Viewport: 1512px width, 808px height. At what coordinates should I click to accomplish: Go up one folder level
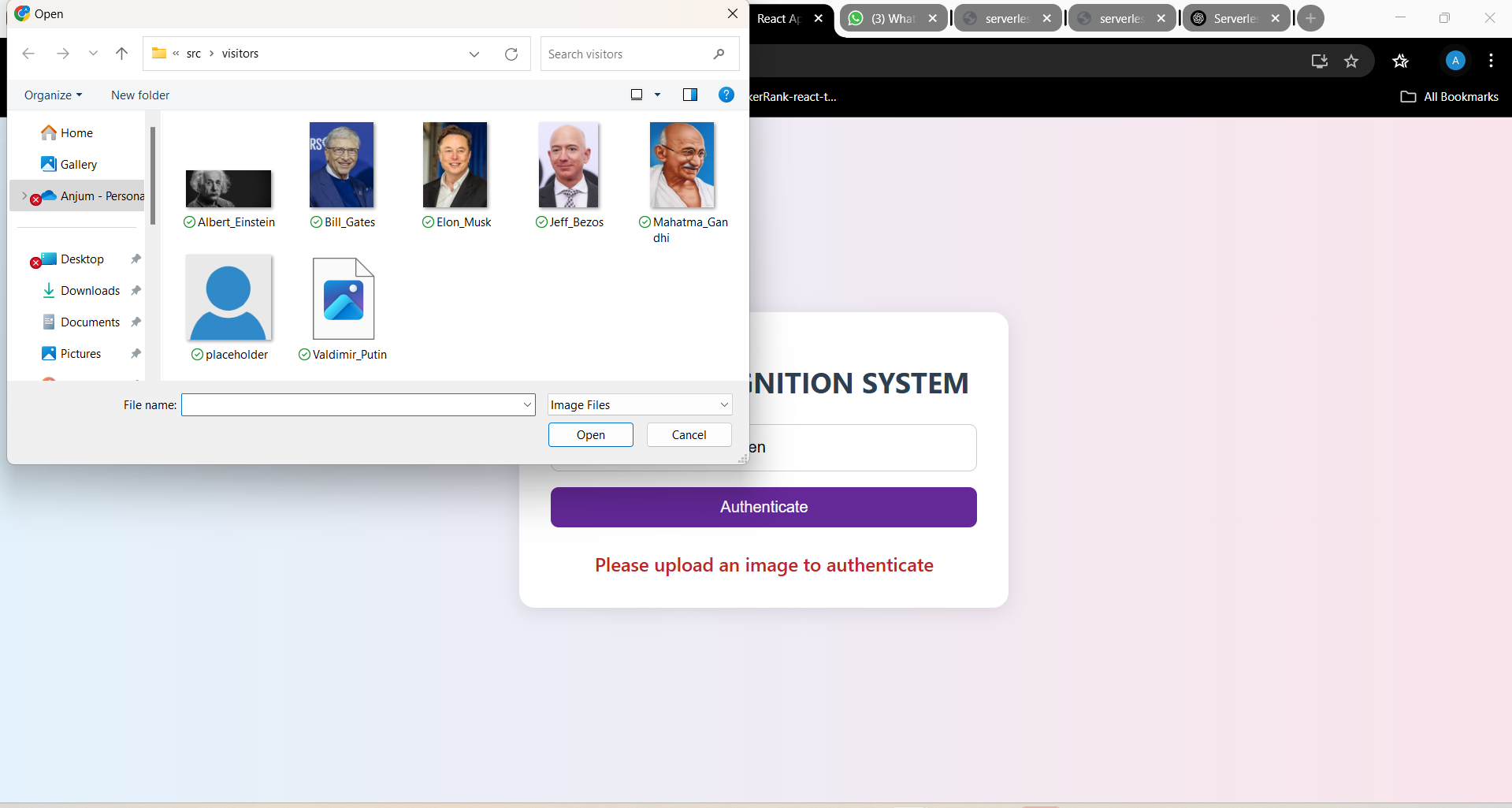[x=121, y=54]
